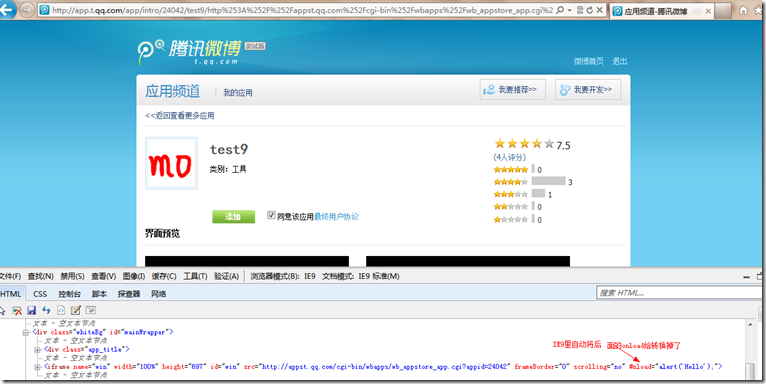Viewport: 766px width, 384px height.
Task: Switch to the 探查器 tab
Action: click(x=129, y=294)
